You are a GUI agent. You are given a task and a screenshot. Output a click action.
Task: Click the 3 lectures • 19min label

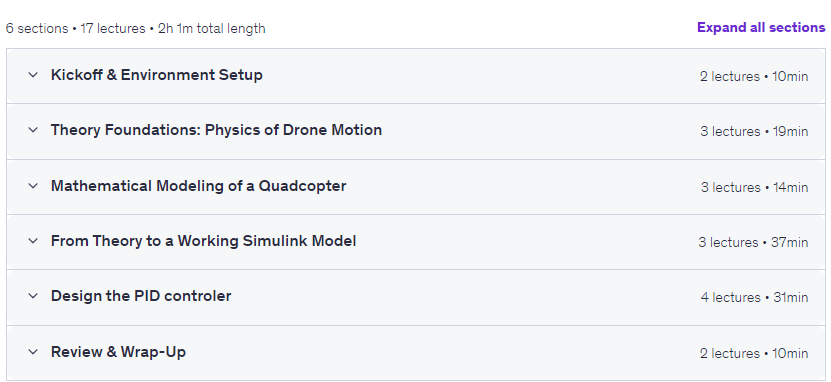754,131
